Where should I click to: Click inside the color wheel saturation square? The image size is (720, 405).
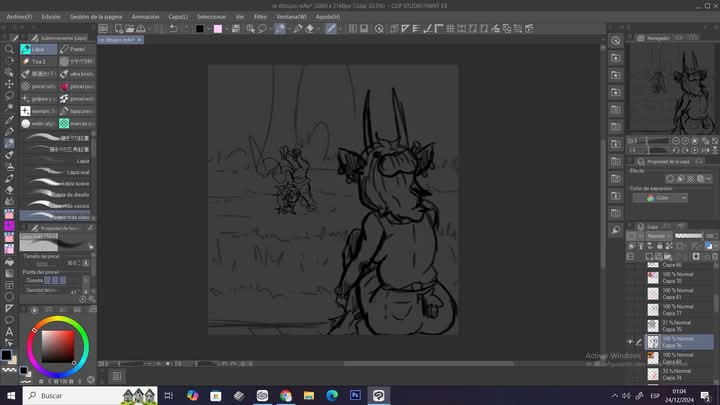pyautogui.click(x=58, y=347)
